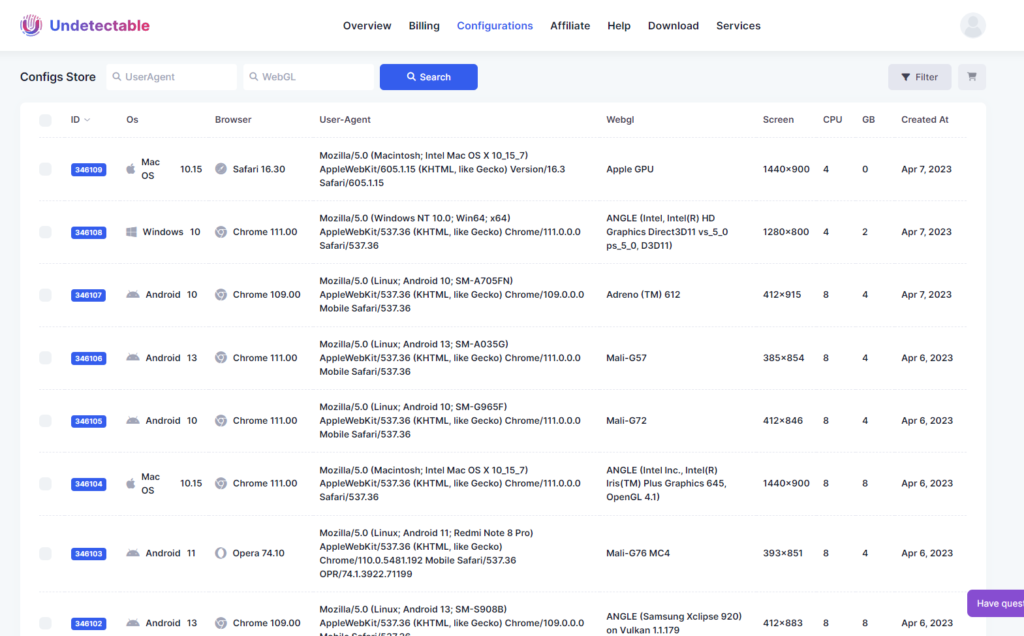
Task: Focus the WebGL search field
Action: (308, 77)
